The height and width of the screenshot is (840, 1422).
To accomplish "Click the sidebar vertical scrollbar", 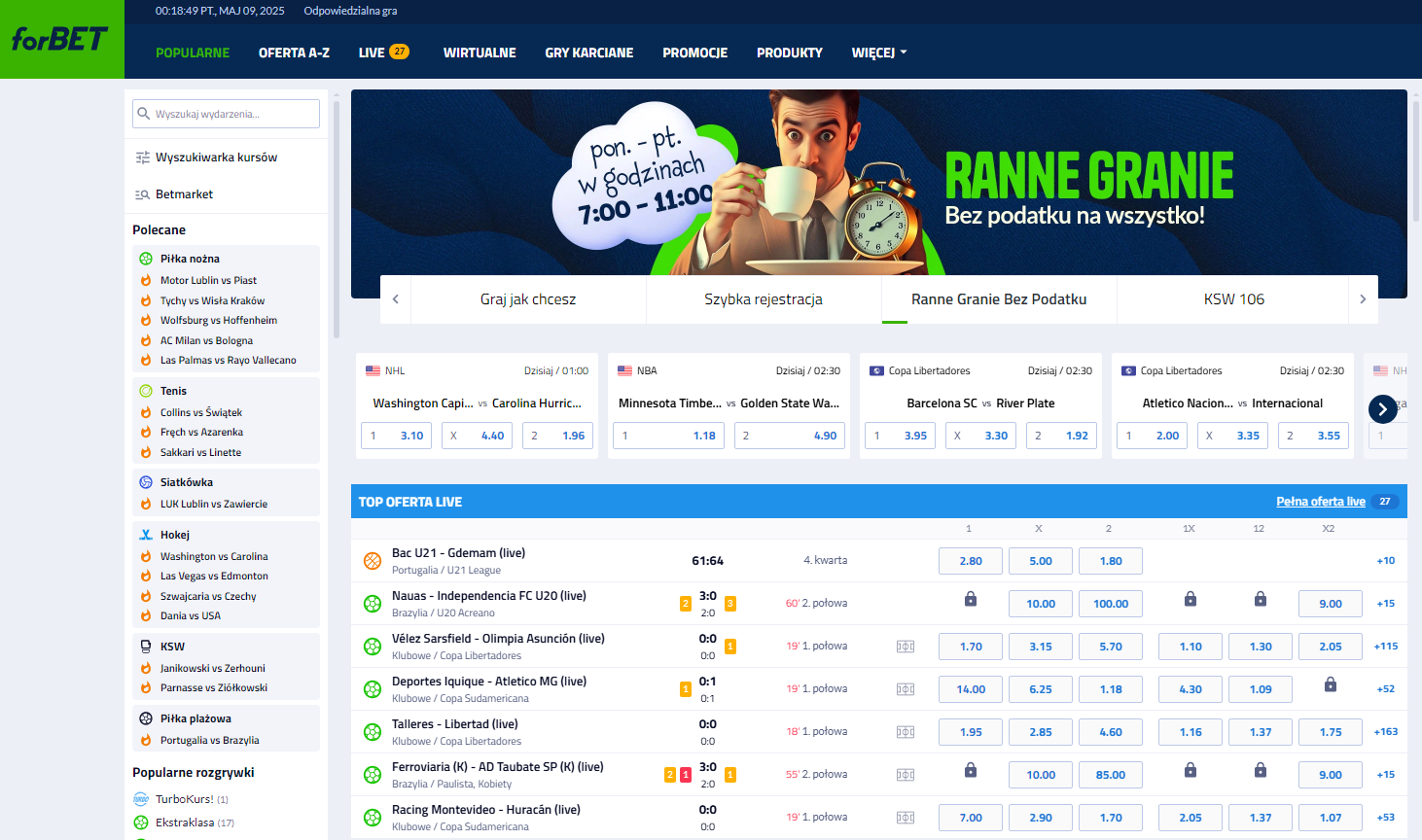I will click(337, 219).
